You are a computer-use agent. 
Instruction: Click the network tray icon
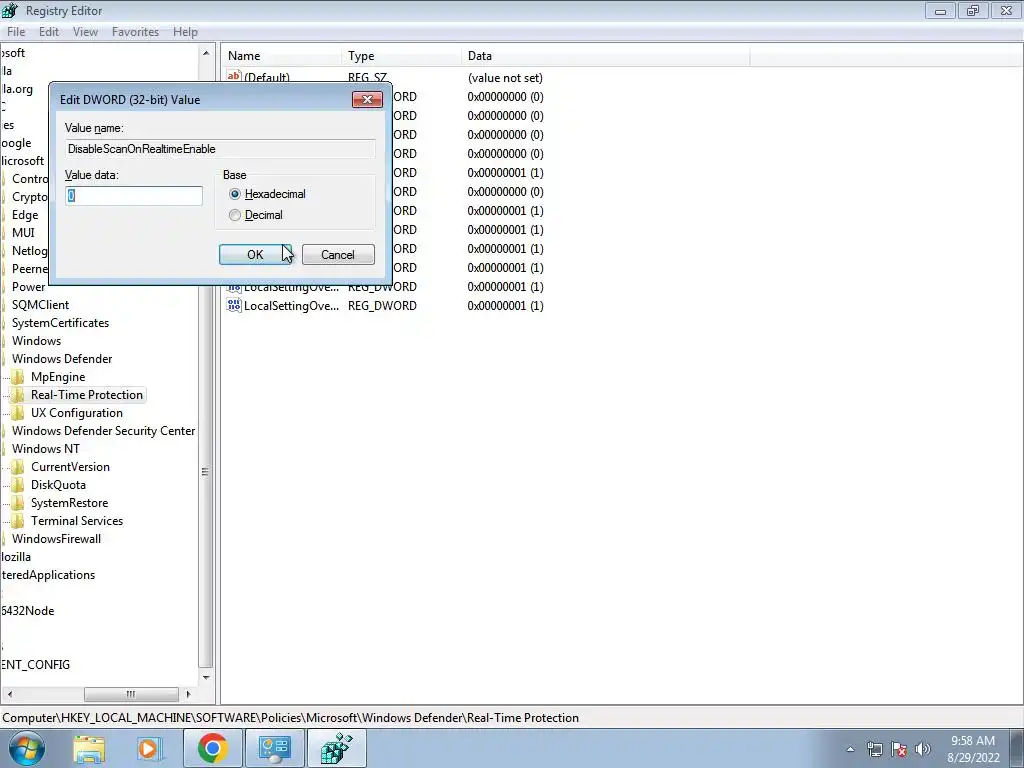[874, 749]
